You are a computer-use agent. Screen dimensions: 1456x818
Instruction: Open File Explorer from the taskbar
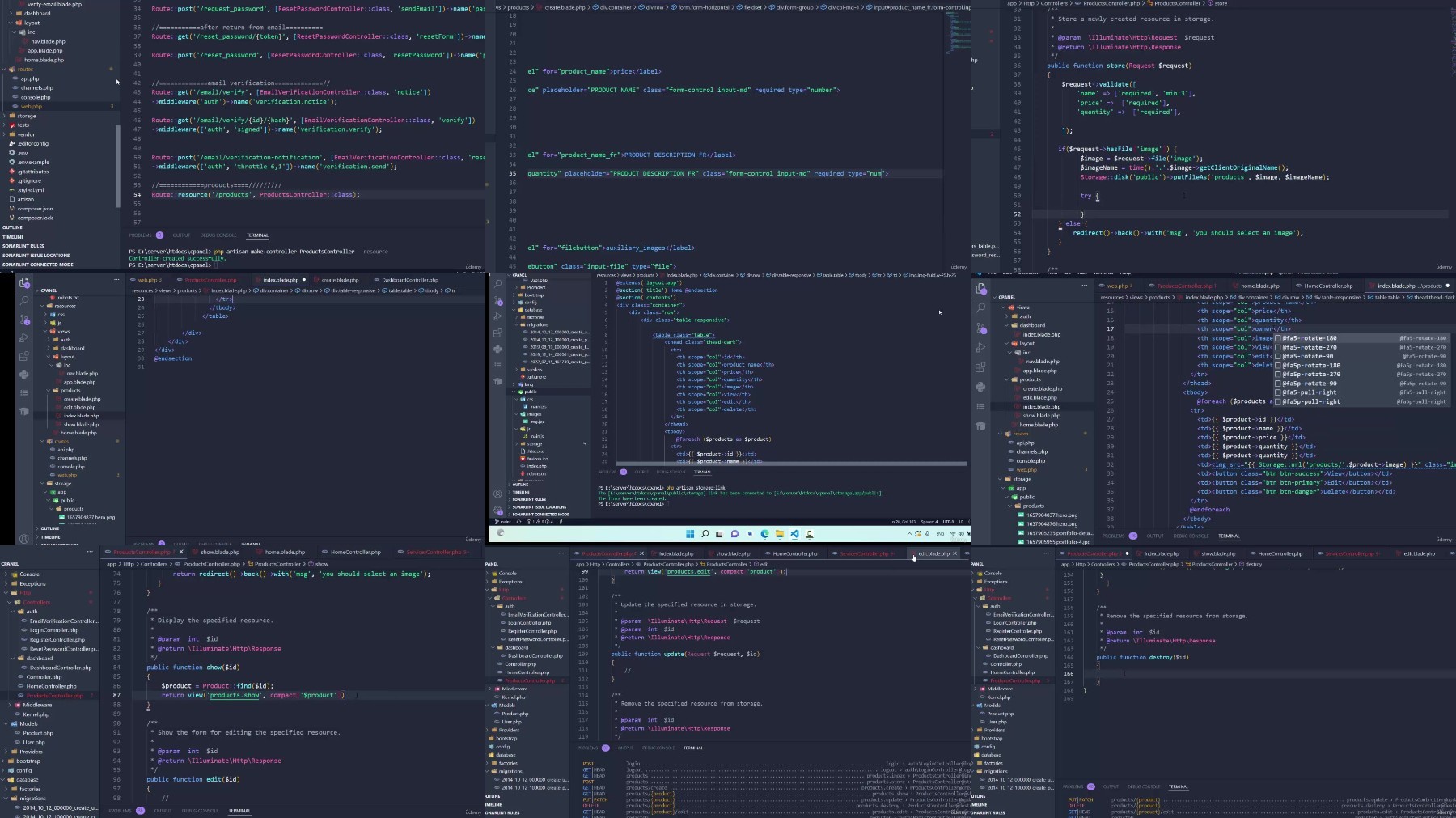click(780, 534)
